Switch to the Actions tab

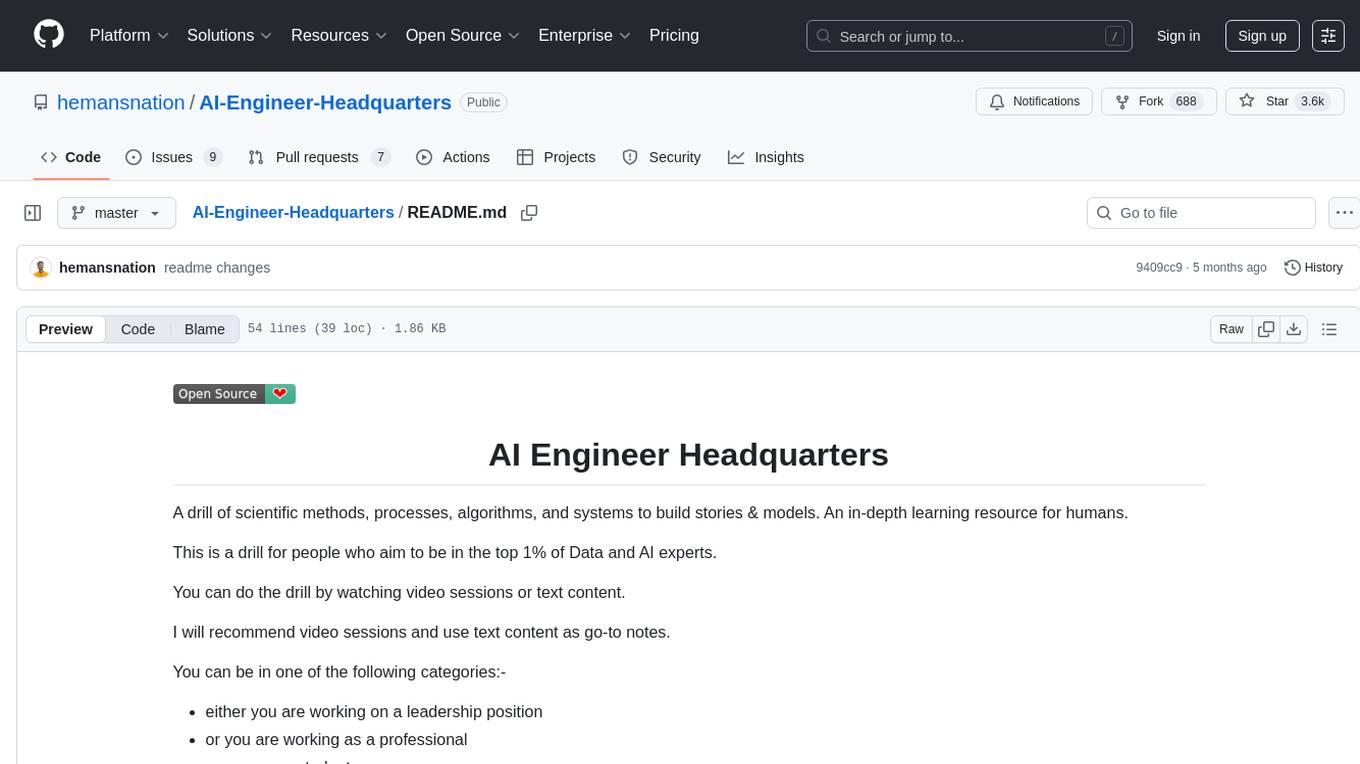(452, 157)
